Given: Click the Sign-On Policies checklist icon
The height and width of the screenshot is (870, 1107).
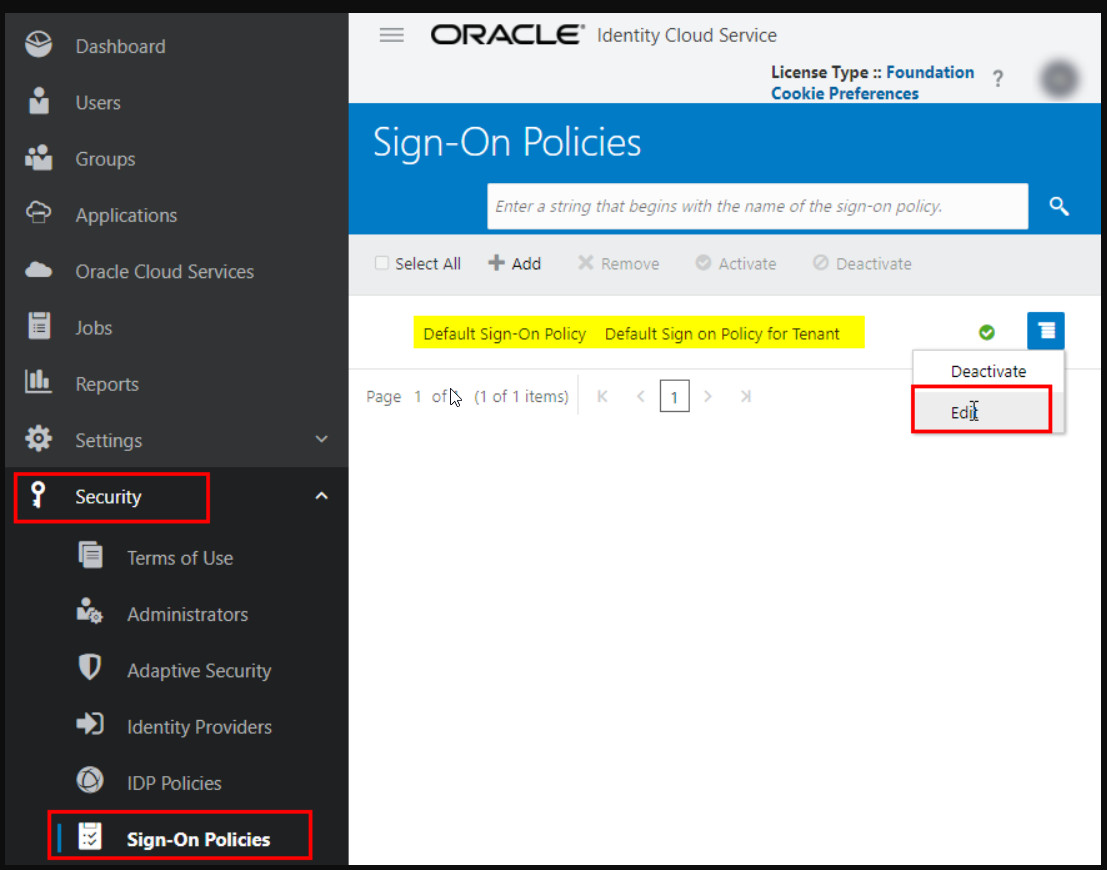Looking at the screenshot, I should pos(90,837).
